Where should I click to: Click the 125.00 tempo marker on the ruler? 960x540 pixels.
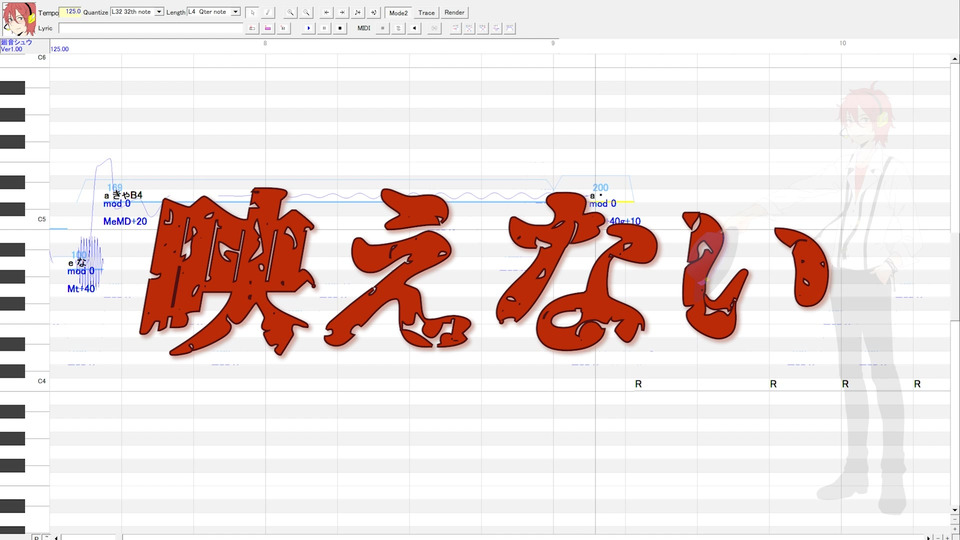coord(59,49)
